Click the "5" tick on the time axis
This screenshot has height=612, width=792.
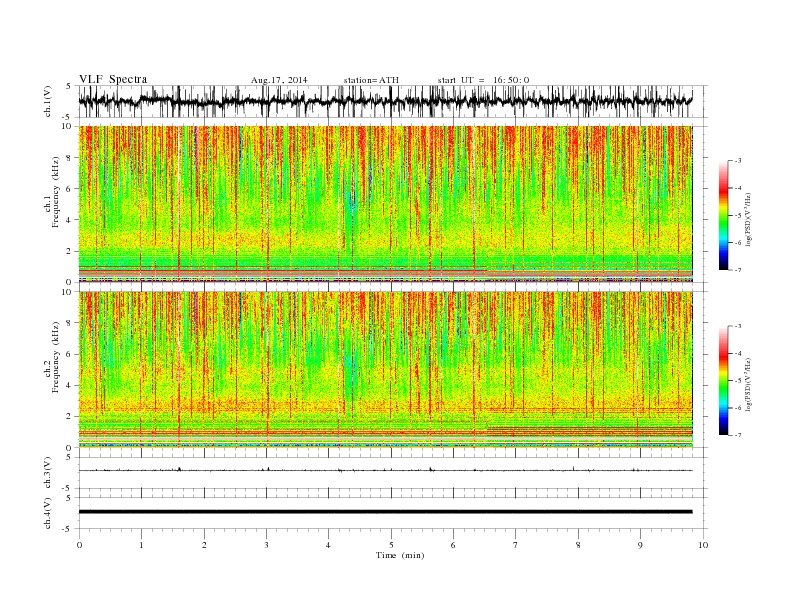click(391, 545)
